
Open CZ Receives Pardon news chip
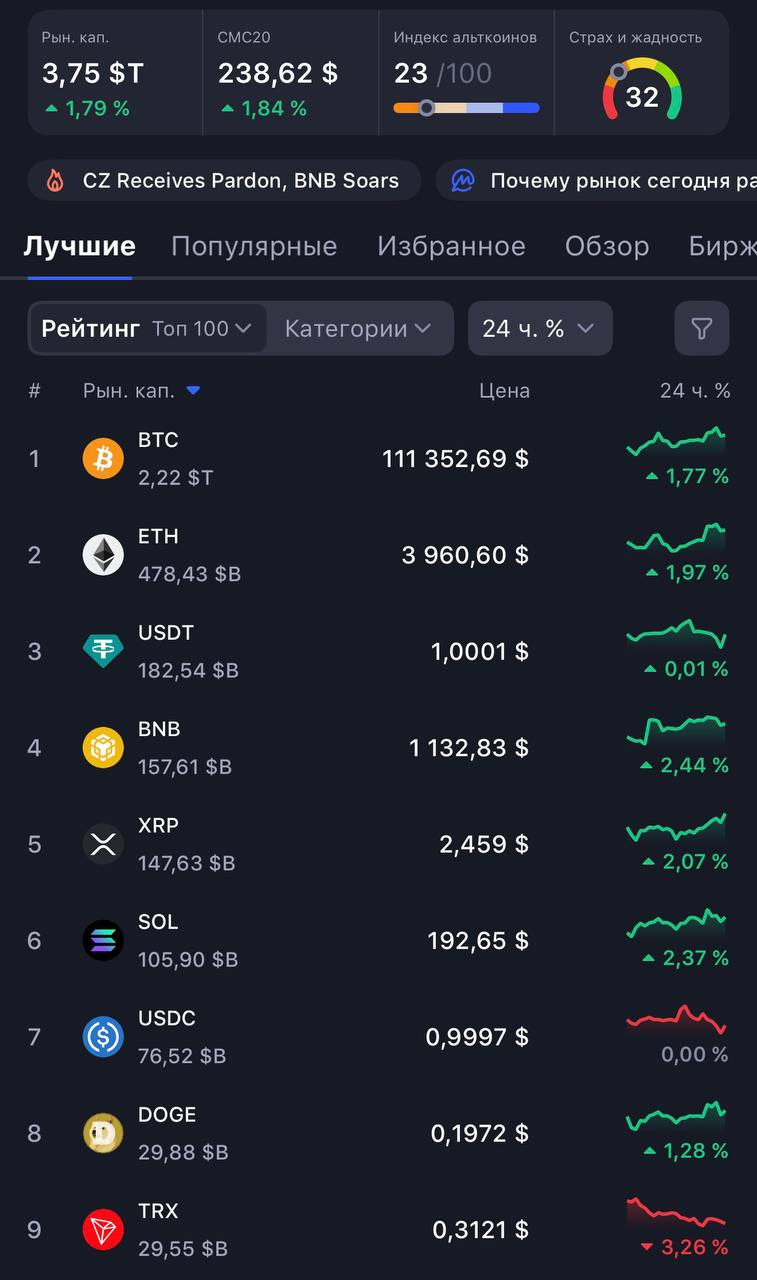[x=223, y=181]
